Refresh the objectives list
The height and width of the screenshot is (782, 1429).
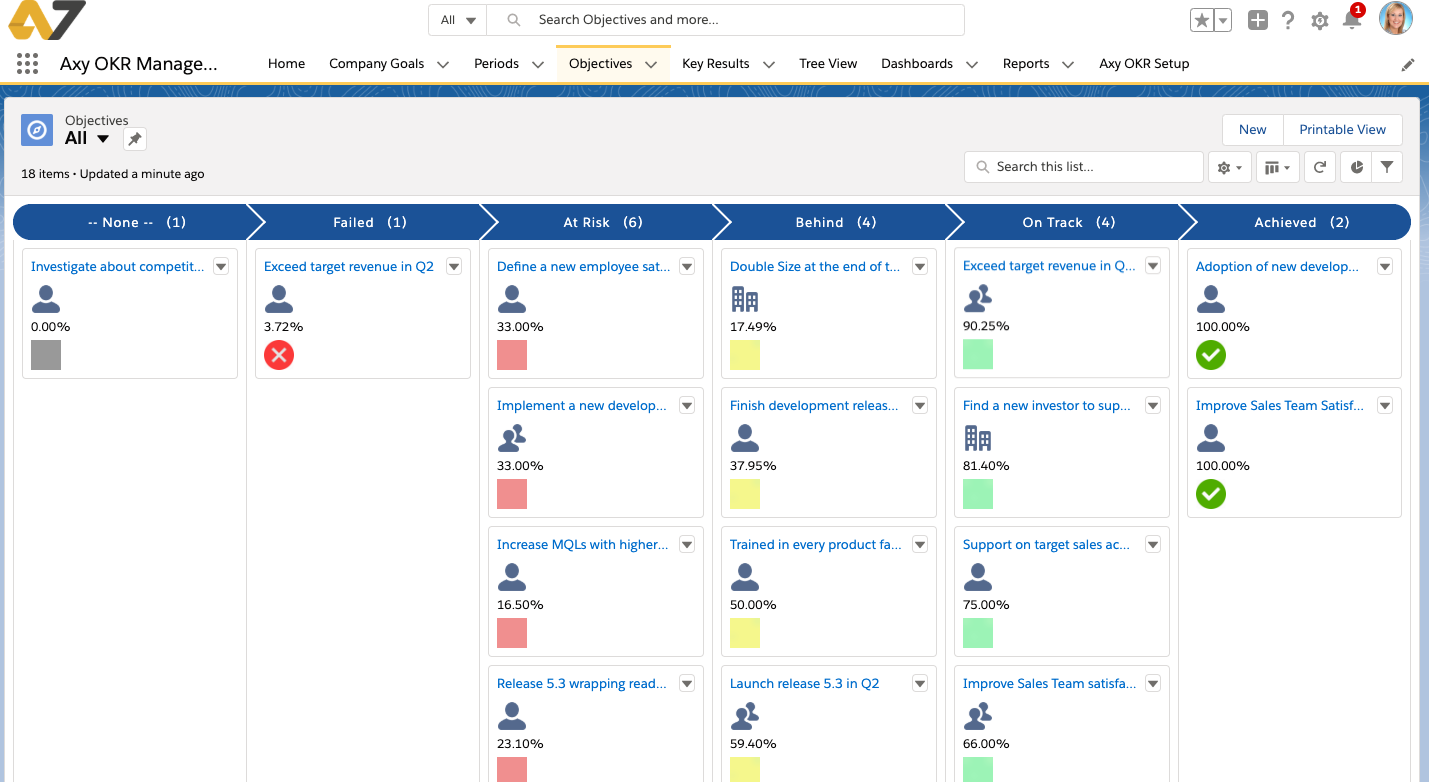pyautogui.click(x=1320, y=167)
